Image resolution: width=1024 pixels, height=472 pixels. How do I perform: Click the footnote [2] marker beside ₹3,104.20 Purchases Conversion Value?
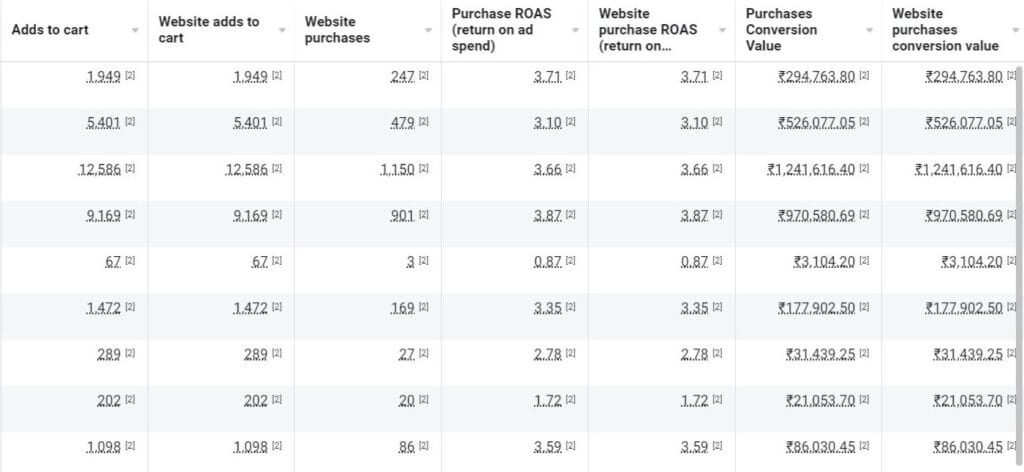864,261
